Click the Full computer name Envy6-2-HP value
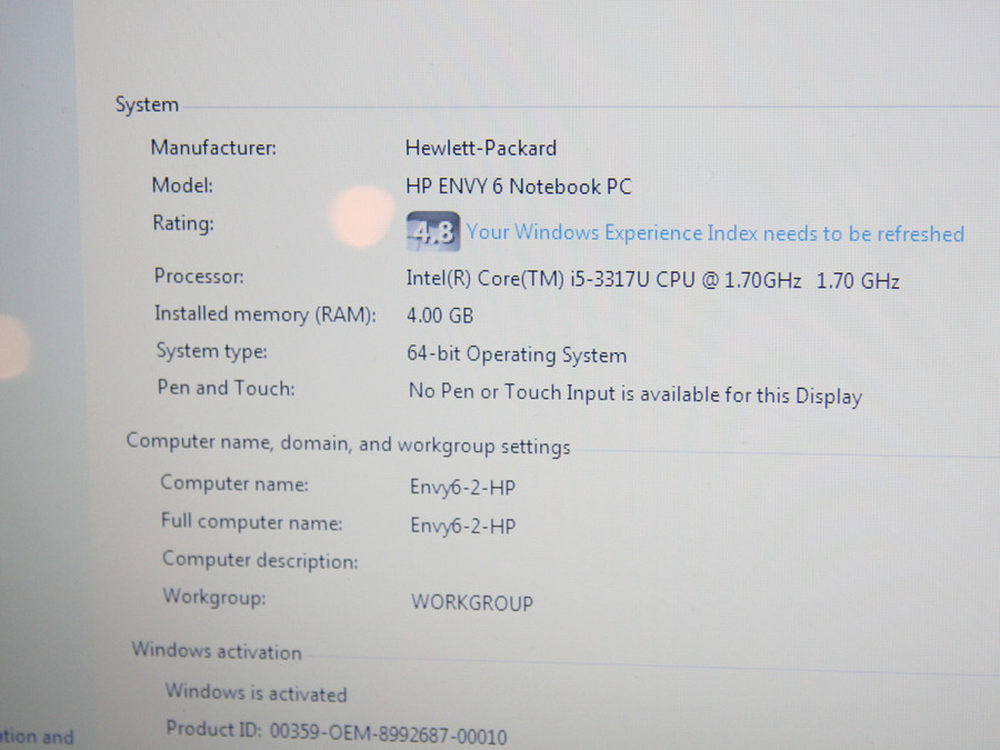Screen dimensions: 1000x750 pos(463,526)
